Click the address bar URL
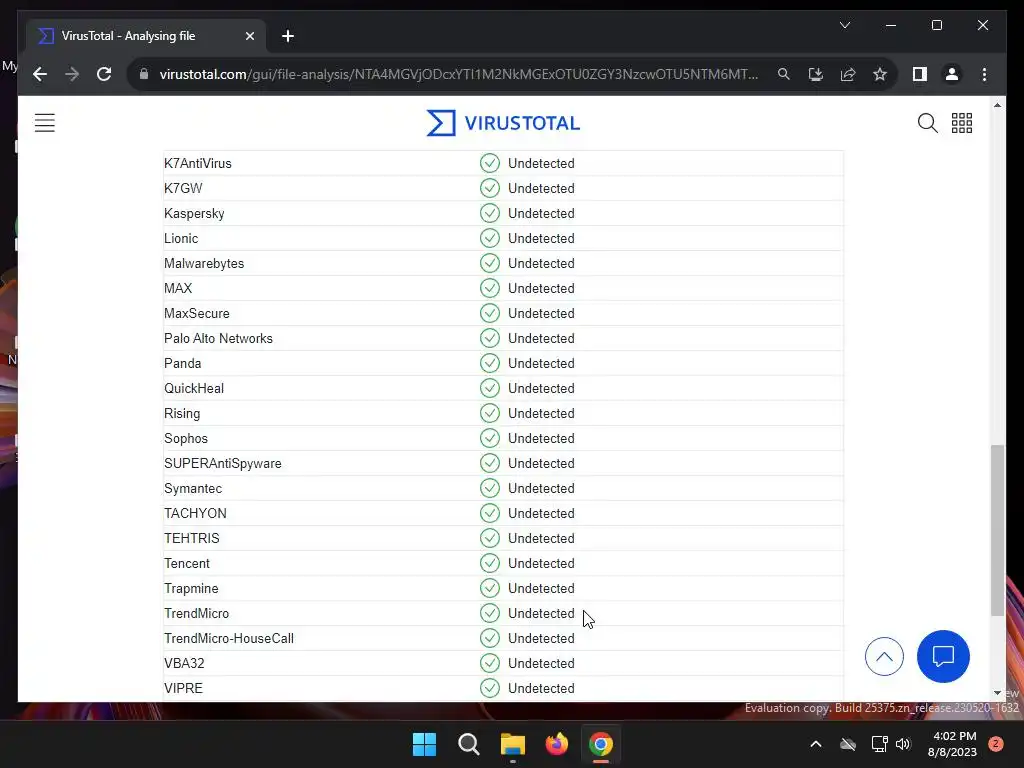1024x768 pixels. 459,74
